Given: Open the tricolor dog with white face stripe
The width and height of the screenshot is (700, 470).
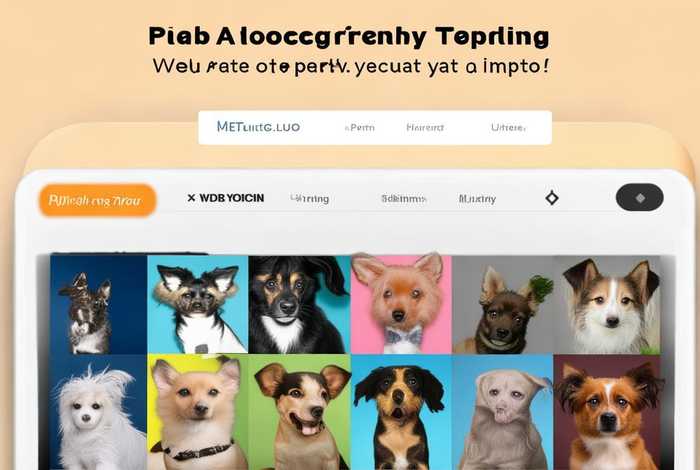Looking at the screenshot, I should point(608,304).
